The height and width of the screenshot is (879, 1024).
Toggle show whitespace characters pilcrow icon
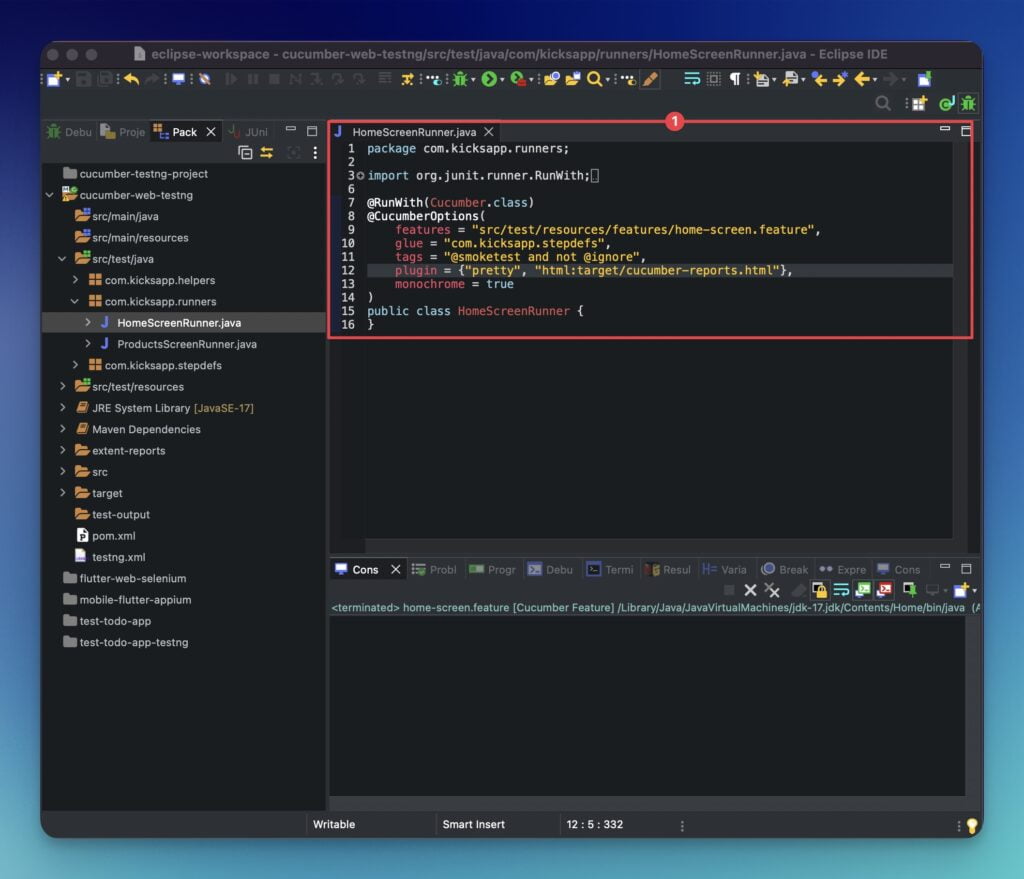[735, 79]
